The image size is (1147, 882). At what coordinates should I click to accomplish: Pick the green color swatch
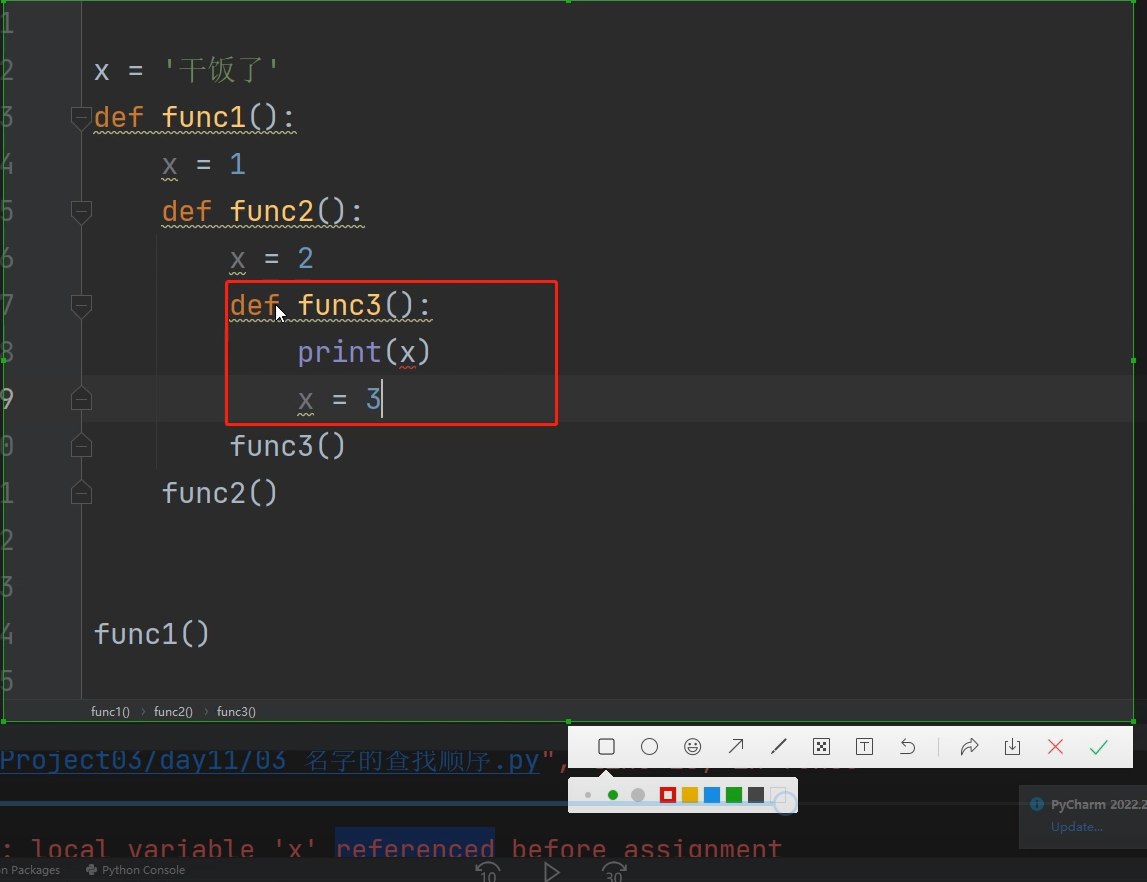click(x=734, y=795)
